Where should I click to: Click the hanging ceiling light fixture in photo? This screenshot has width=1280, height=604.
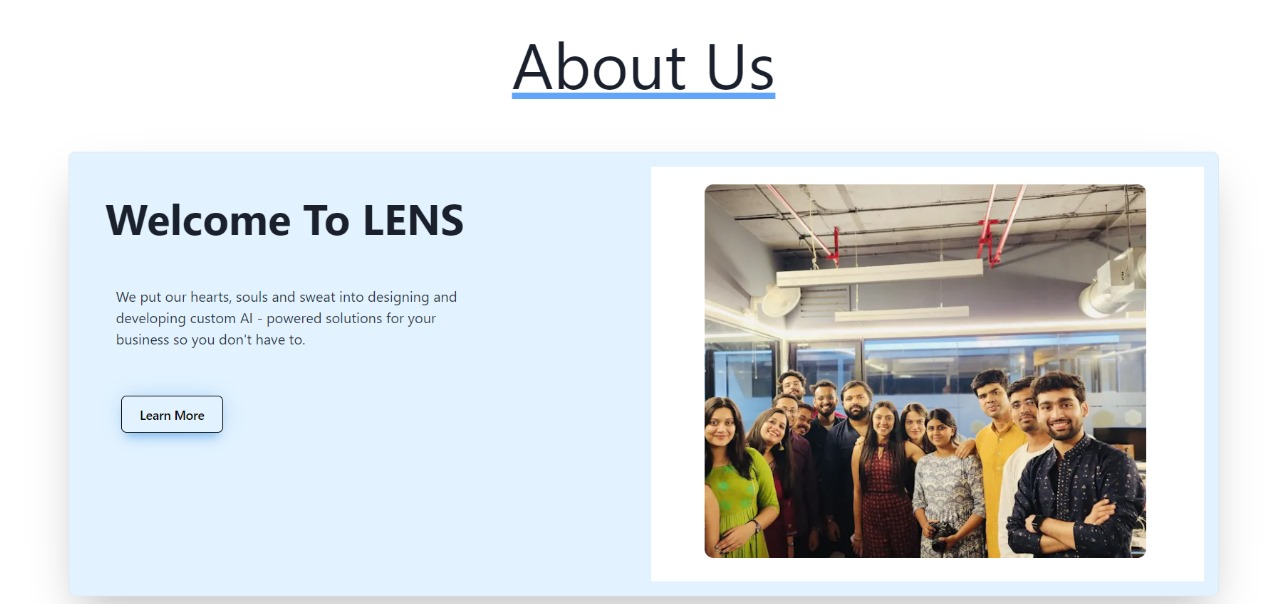coord(879,272)
